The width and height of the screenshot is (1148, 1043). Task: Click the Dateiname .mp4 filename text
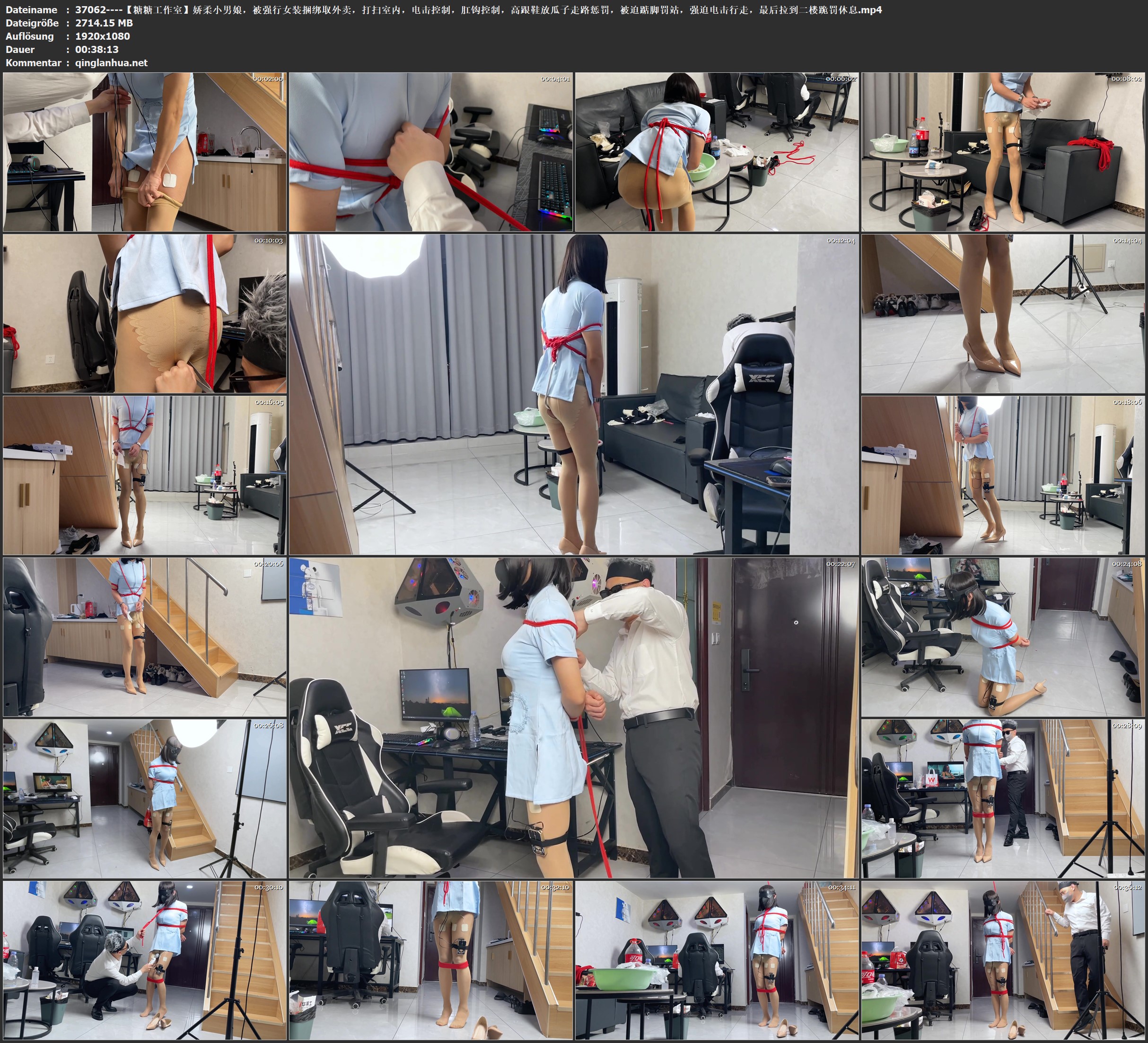click(478, 9)
